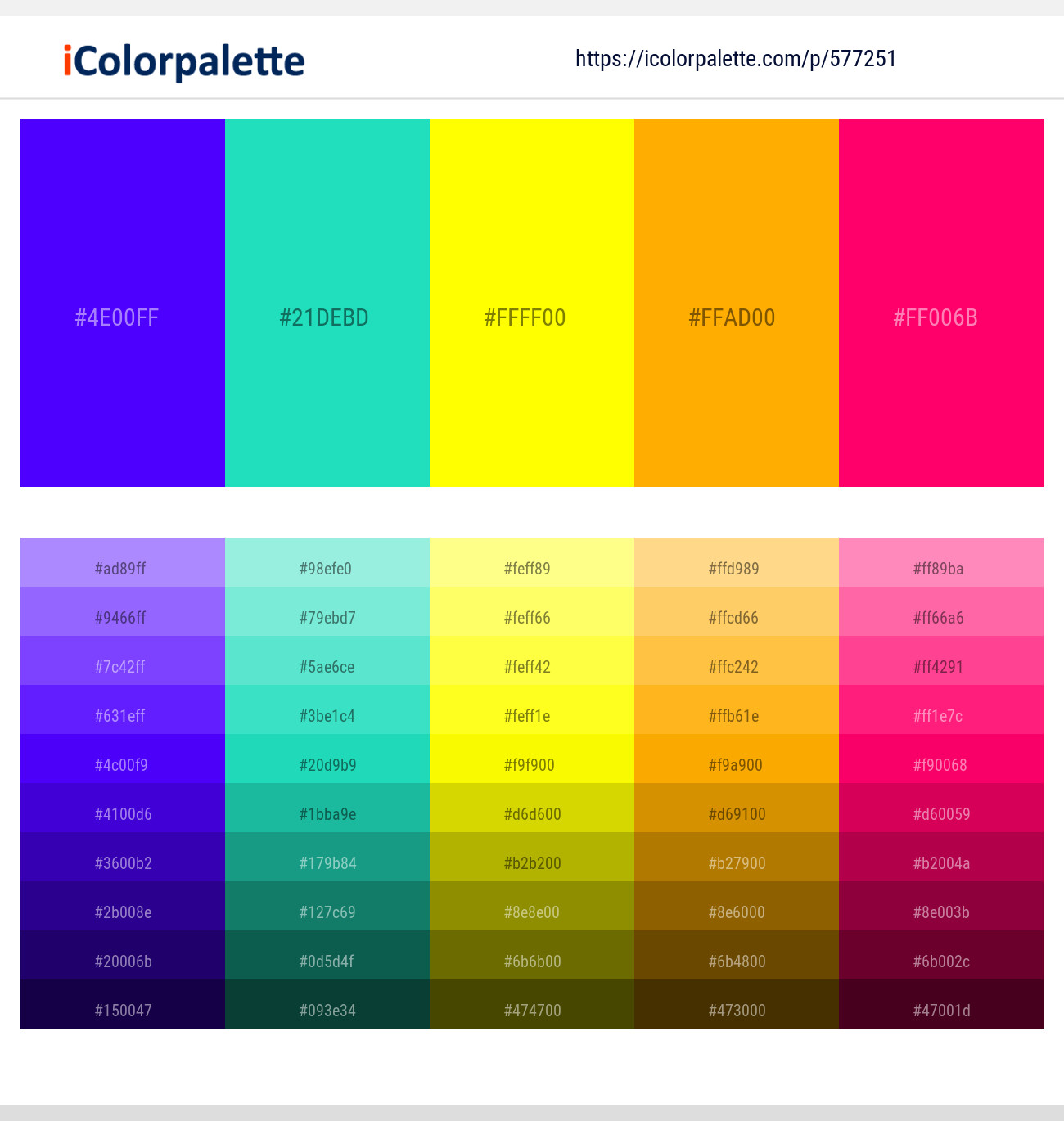Click the #98efe0 light teal shade

[327, 568]
